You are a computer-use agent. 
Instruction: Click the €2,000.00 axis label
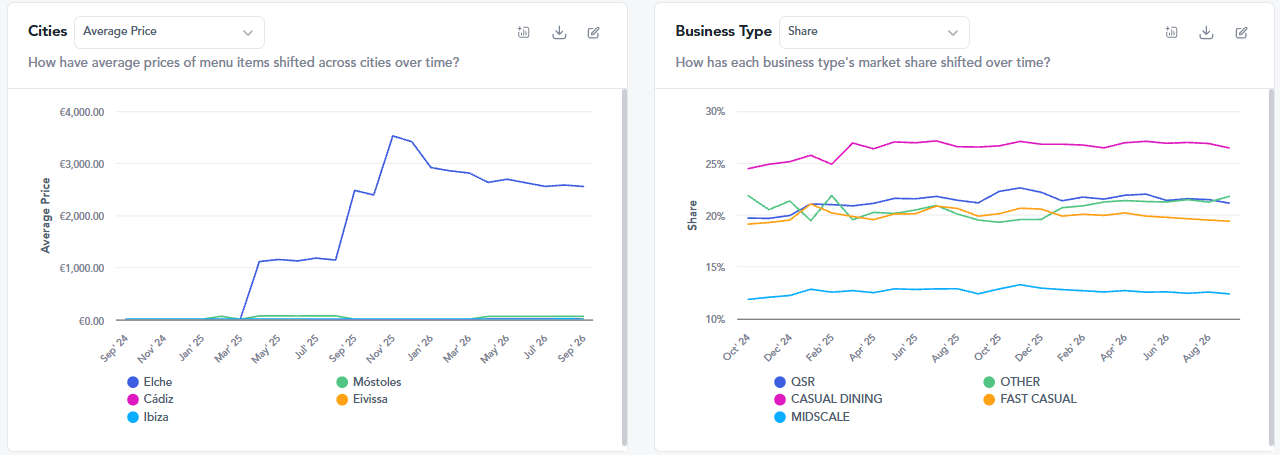tap(82, 216)
